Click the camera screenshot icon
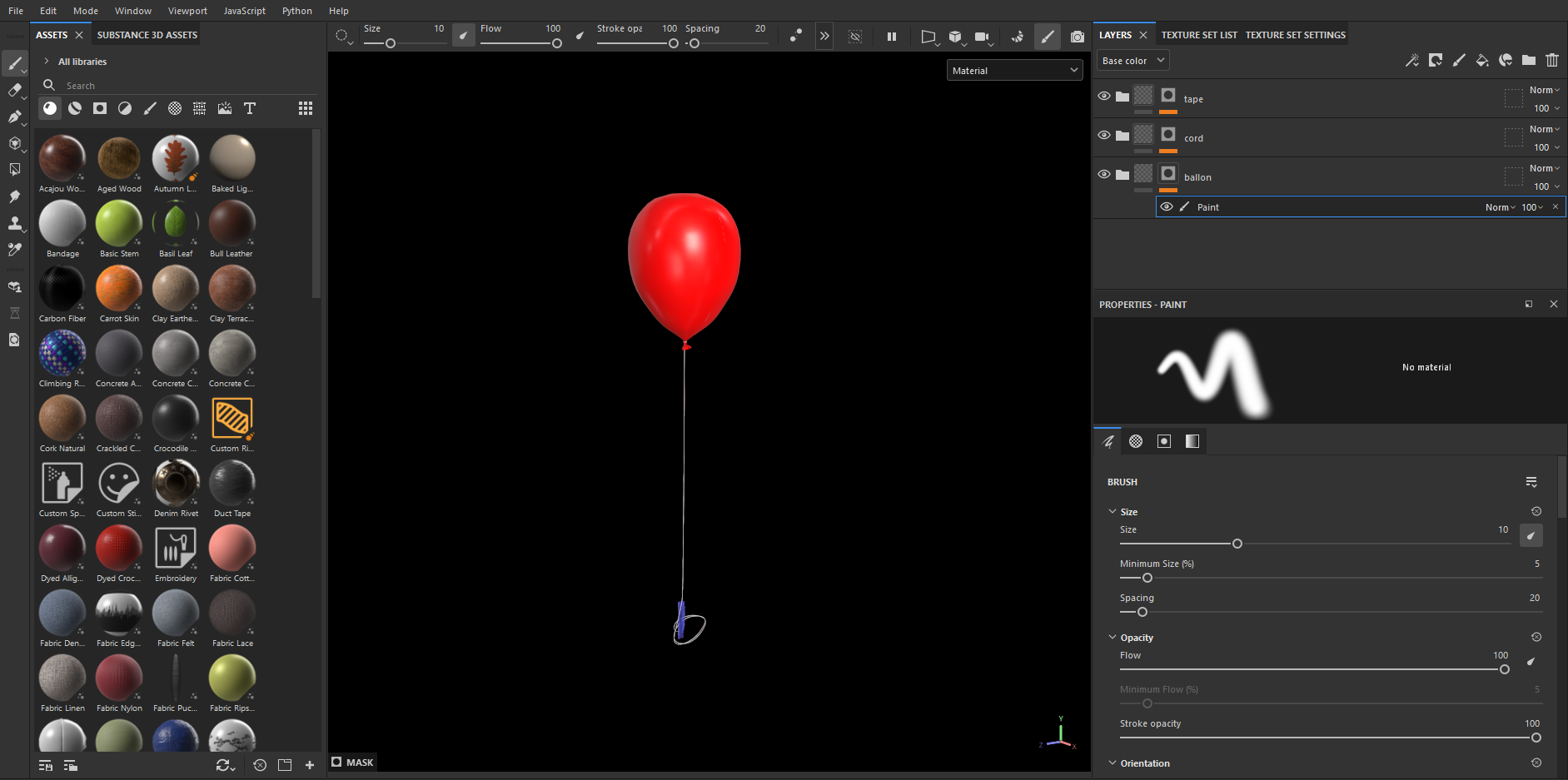 1078,37
